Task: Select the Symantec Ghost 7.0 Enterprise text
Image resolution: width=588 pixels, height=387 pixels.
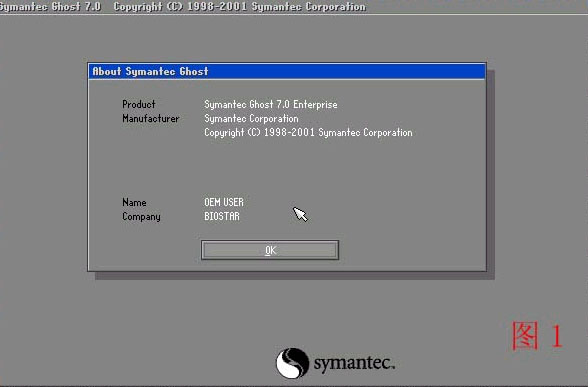Action: coord(271,104)
